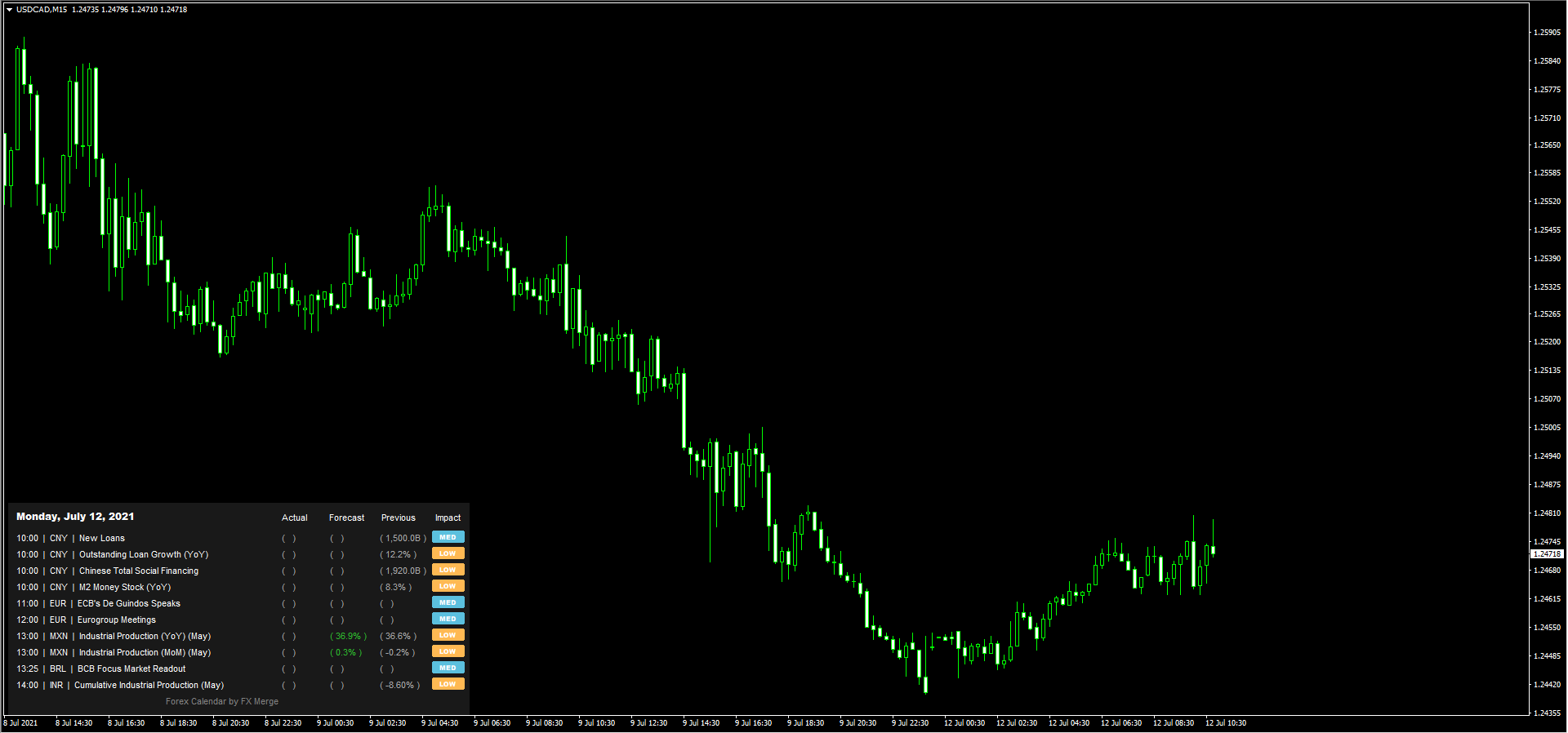Click the 13:25 event time

(27, 669)
